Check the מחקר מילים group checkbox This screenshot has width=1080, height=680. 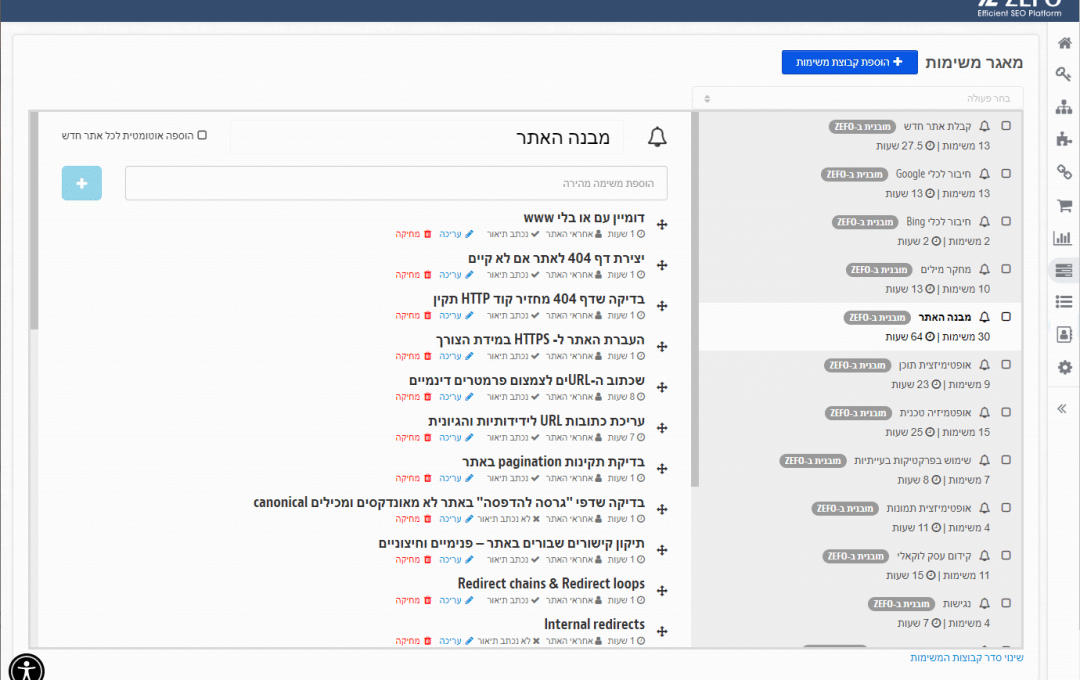1006,269
